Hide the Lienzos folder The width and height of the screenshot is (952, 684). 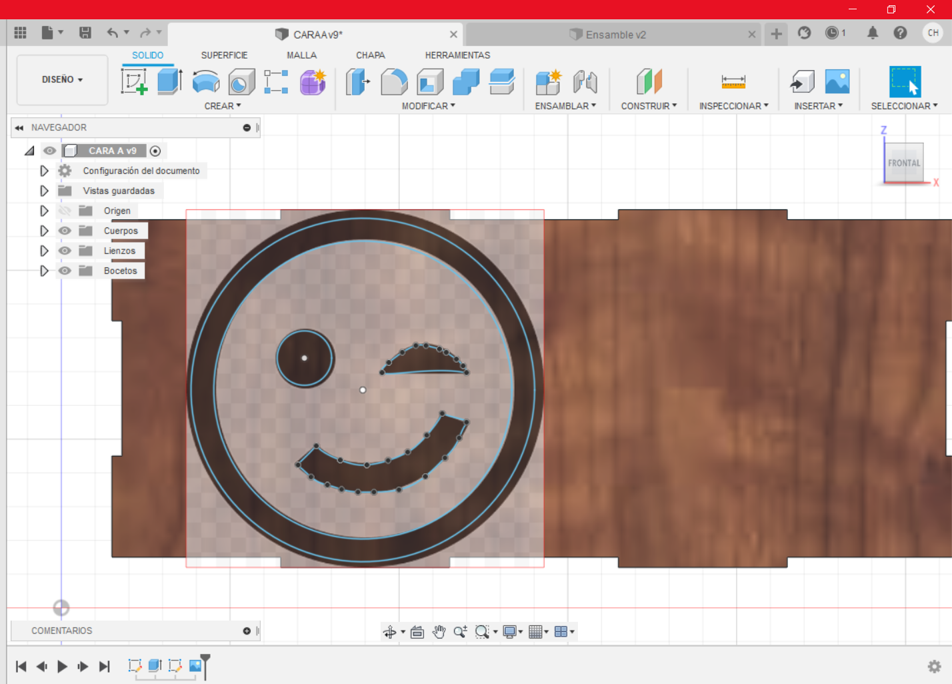pos(67,250)
